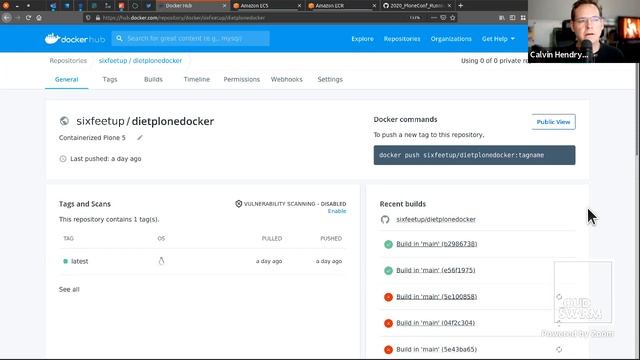Viewport: 640px width, 360px height.
Task: Click the green latest tag status dot
Action: 65,261
